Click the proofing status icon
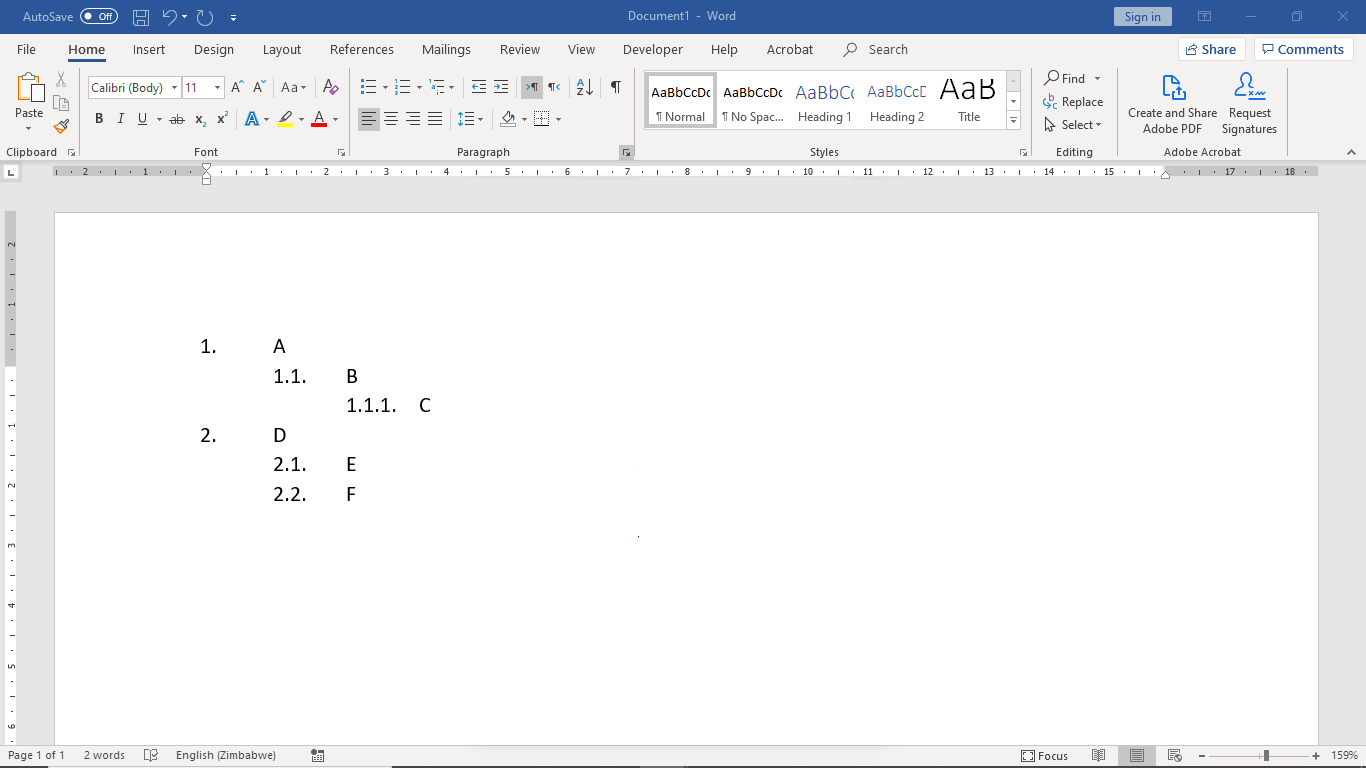This screenshot has width=1366, height=768. pyautogui.click(x=151, y=755)
